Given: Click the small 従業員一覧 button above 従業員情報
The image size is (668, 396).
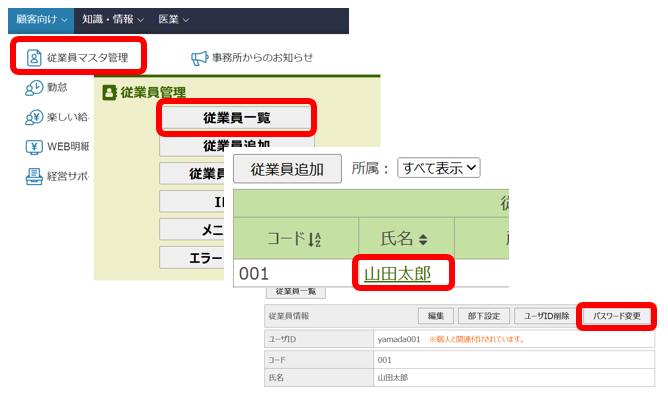Looking at the screenshot, I should 296,292.
